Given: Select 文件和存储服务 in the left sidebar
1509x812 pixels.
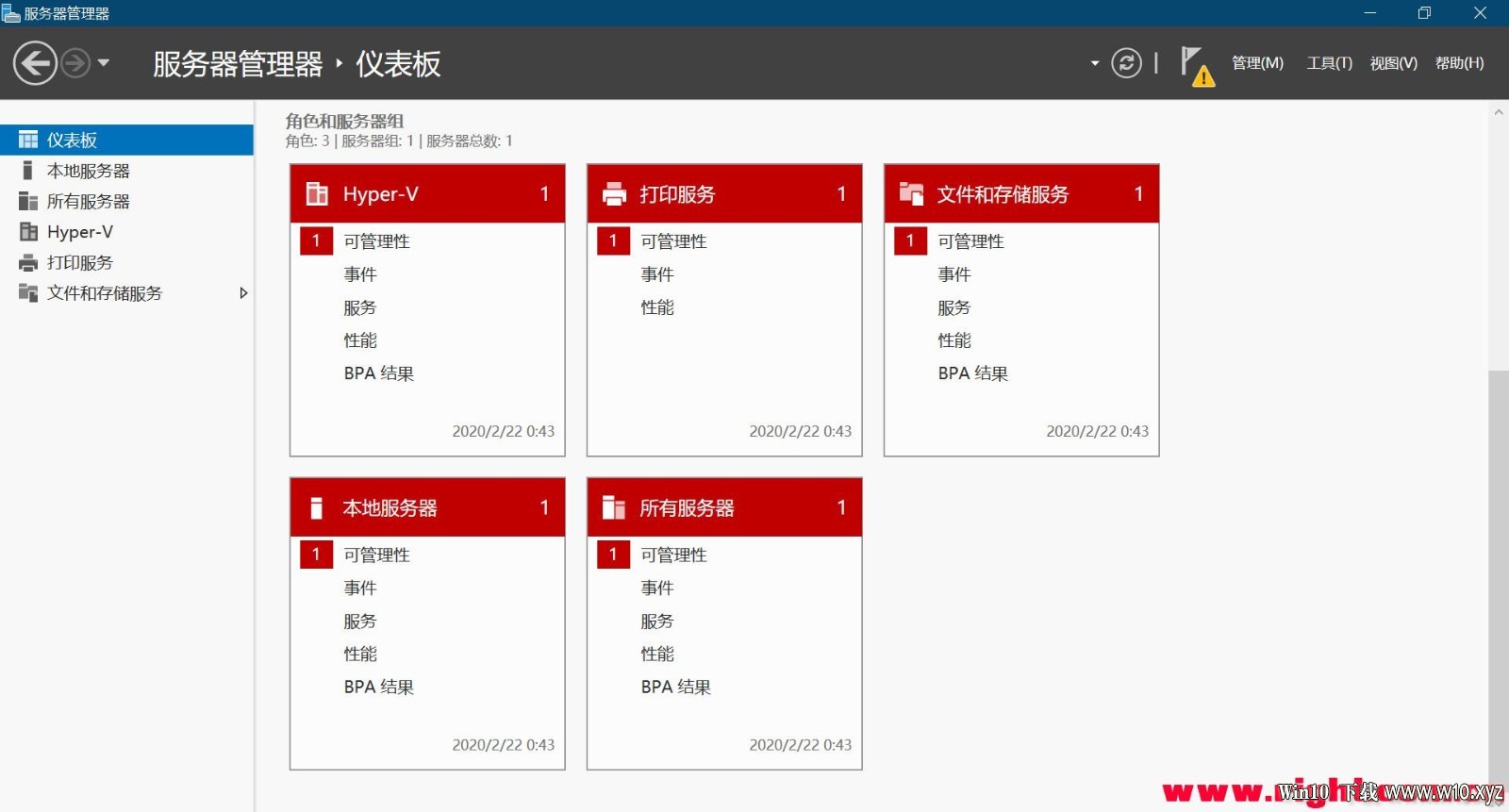Looking at the screenshot, I should coord(126,293).
